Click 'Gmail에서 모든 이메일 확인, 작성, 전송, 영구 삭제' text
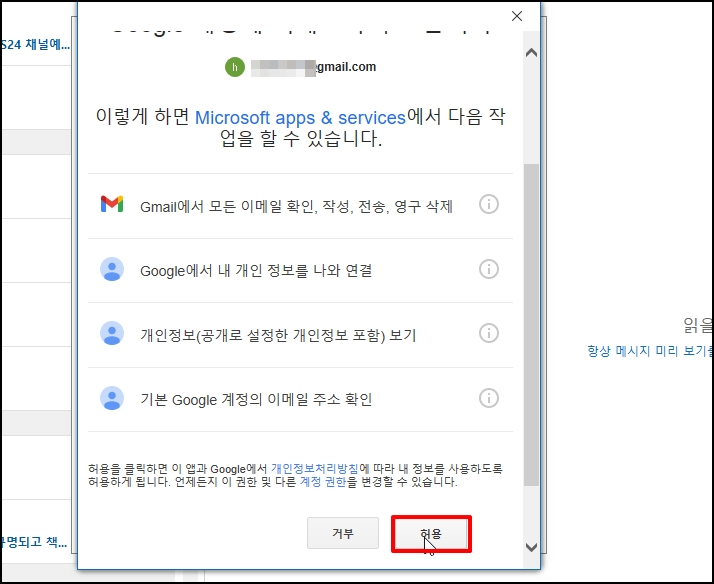The image size is (714, 584). coord(296,207)
